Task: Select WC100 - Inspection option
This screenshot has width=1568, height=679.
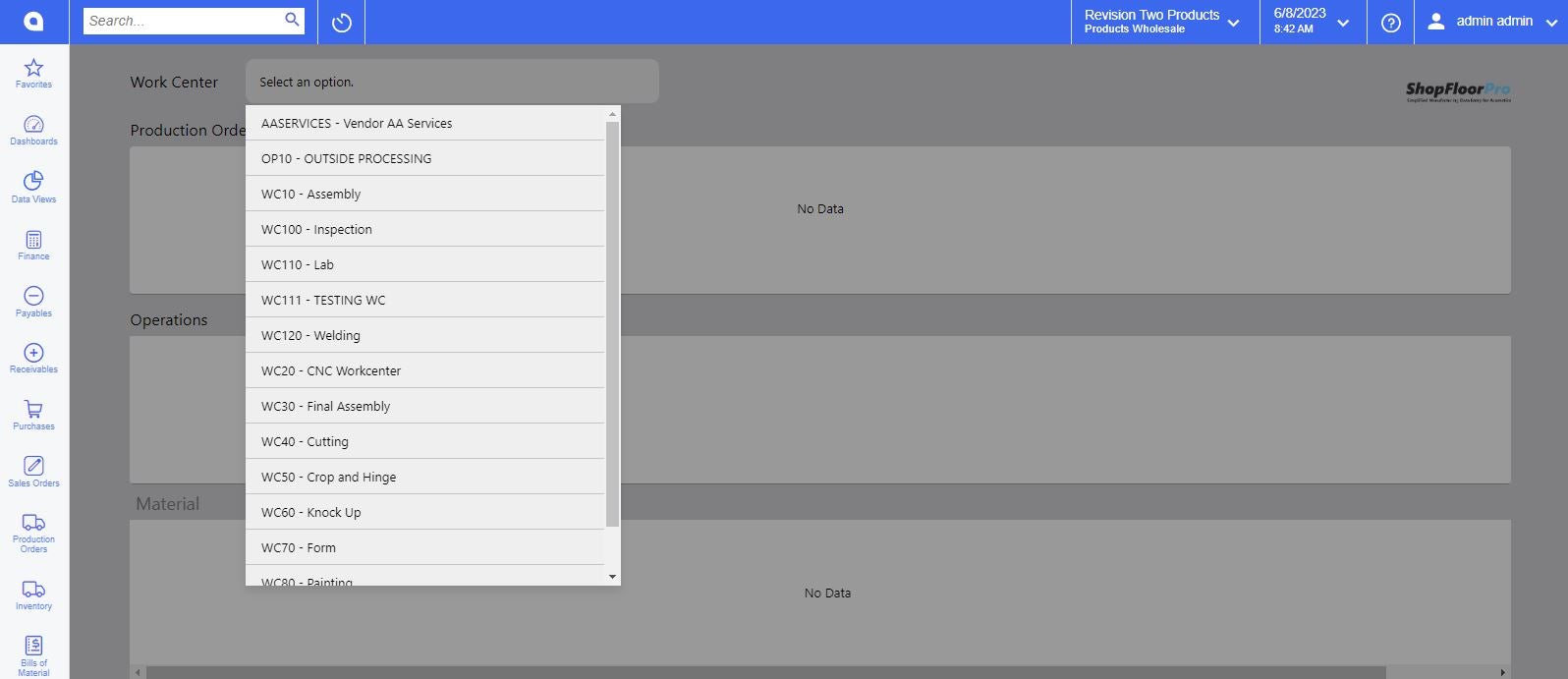Action: [425, 229]
